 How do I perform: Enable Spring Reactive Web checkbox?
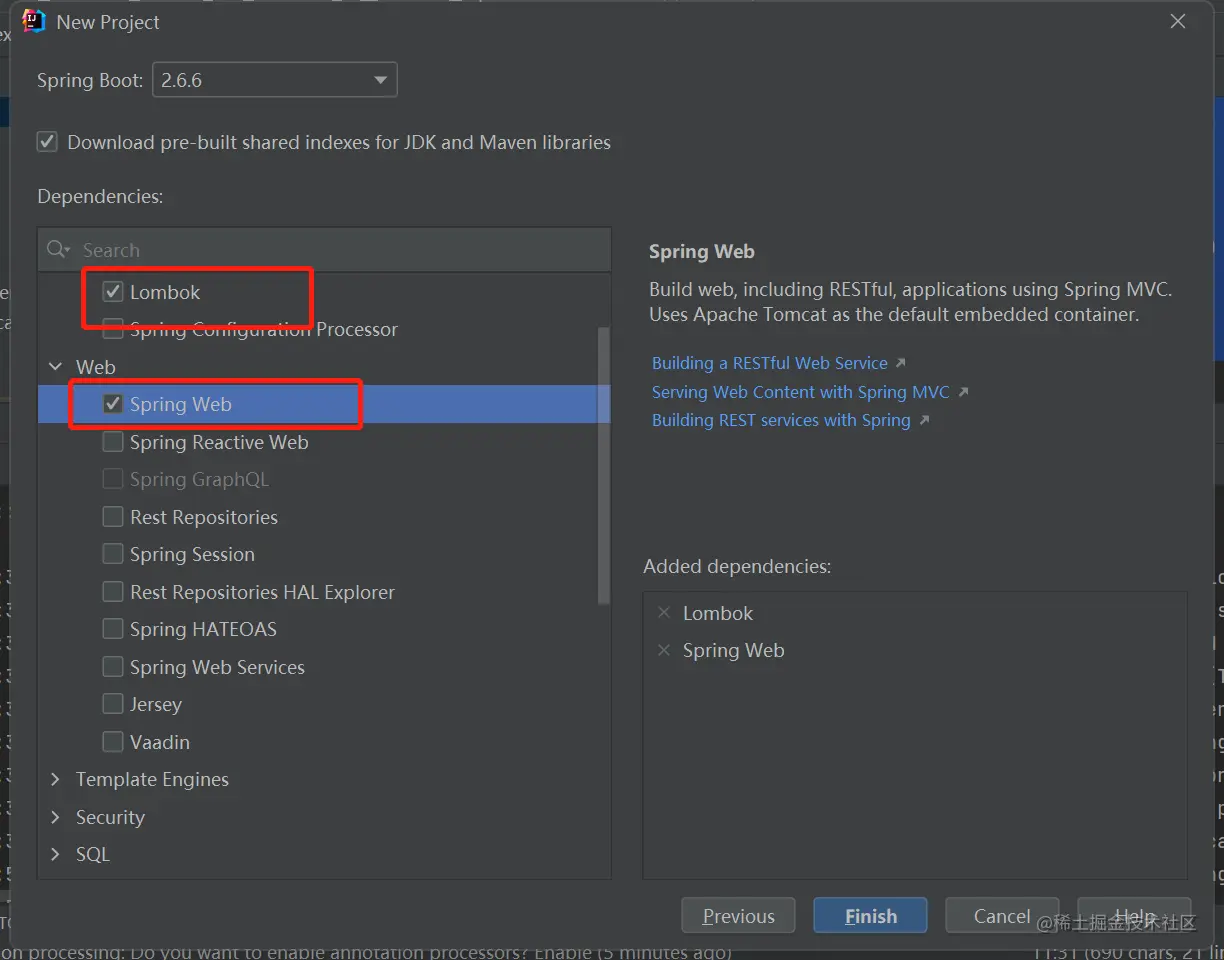pos(113,442)
